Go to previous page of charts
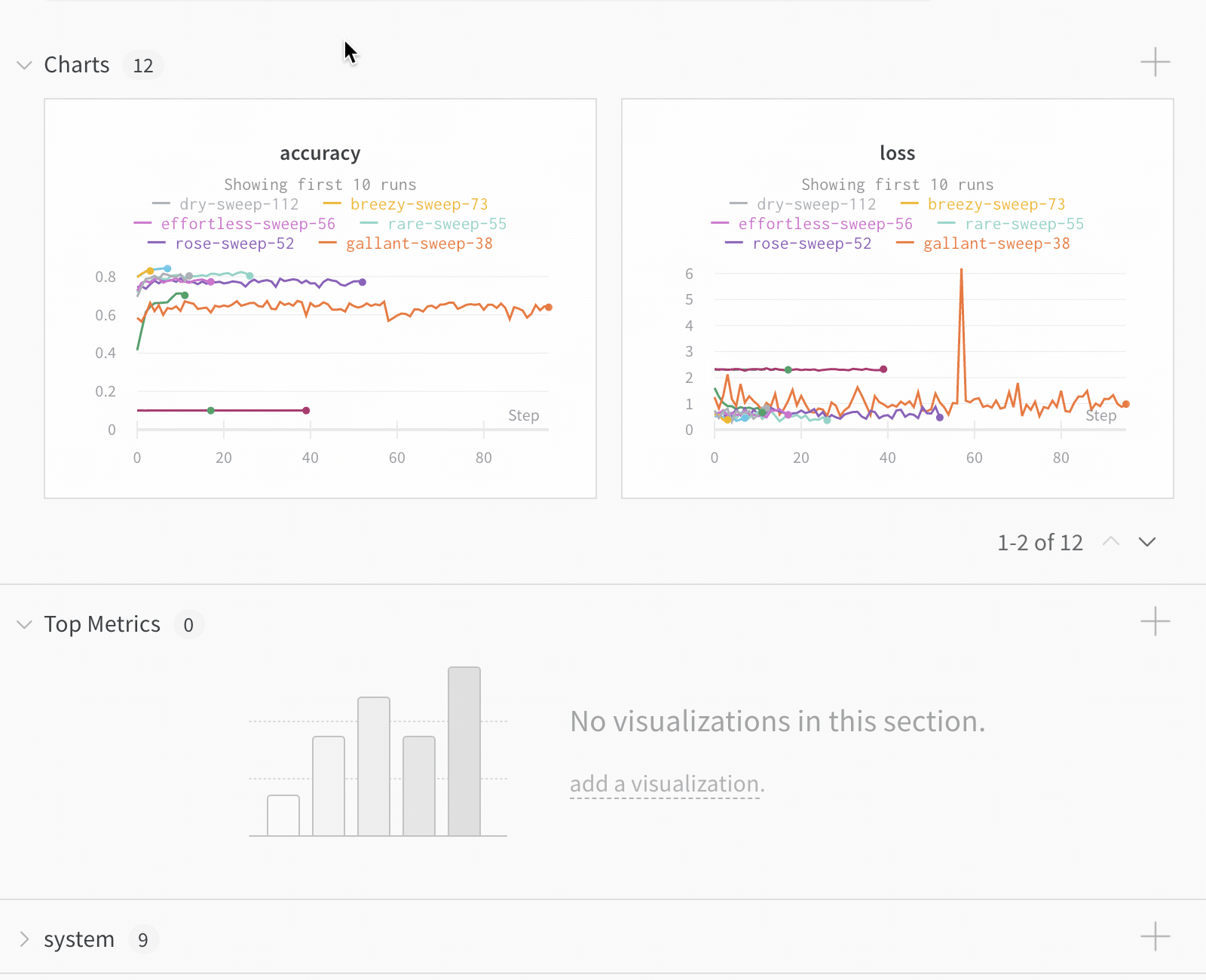 1111,542
